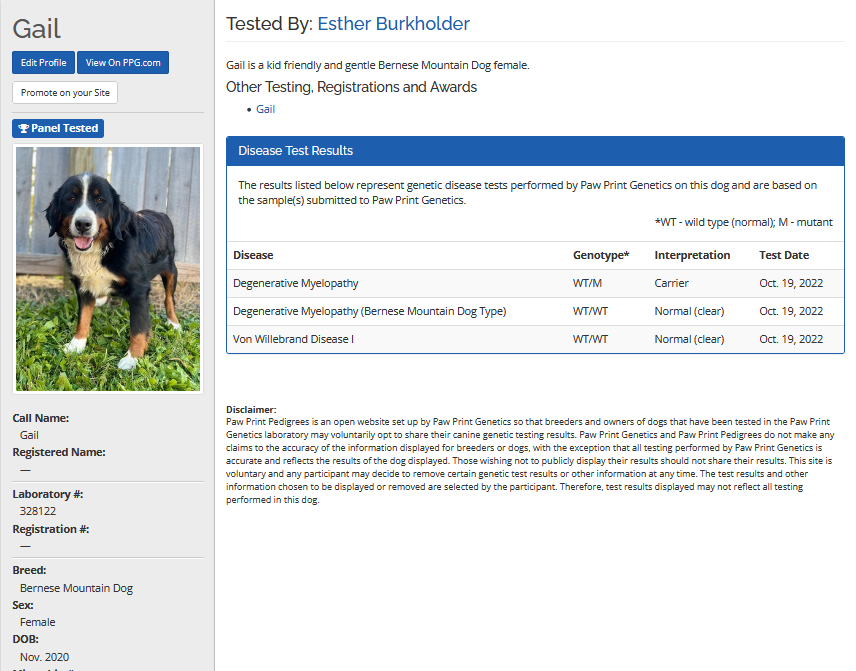Click the WT/M genotype value
This screenshot has width=856, height=671.
[x=588, y=283]
